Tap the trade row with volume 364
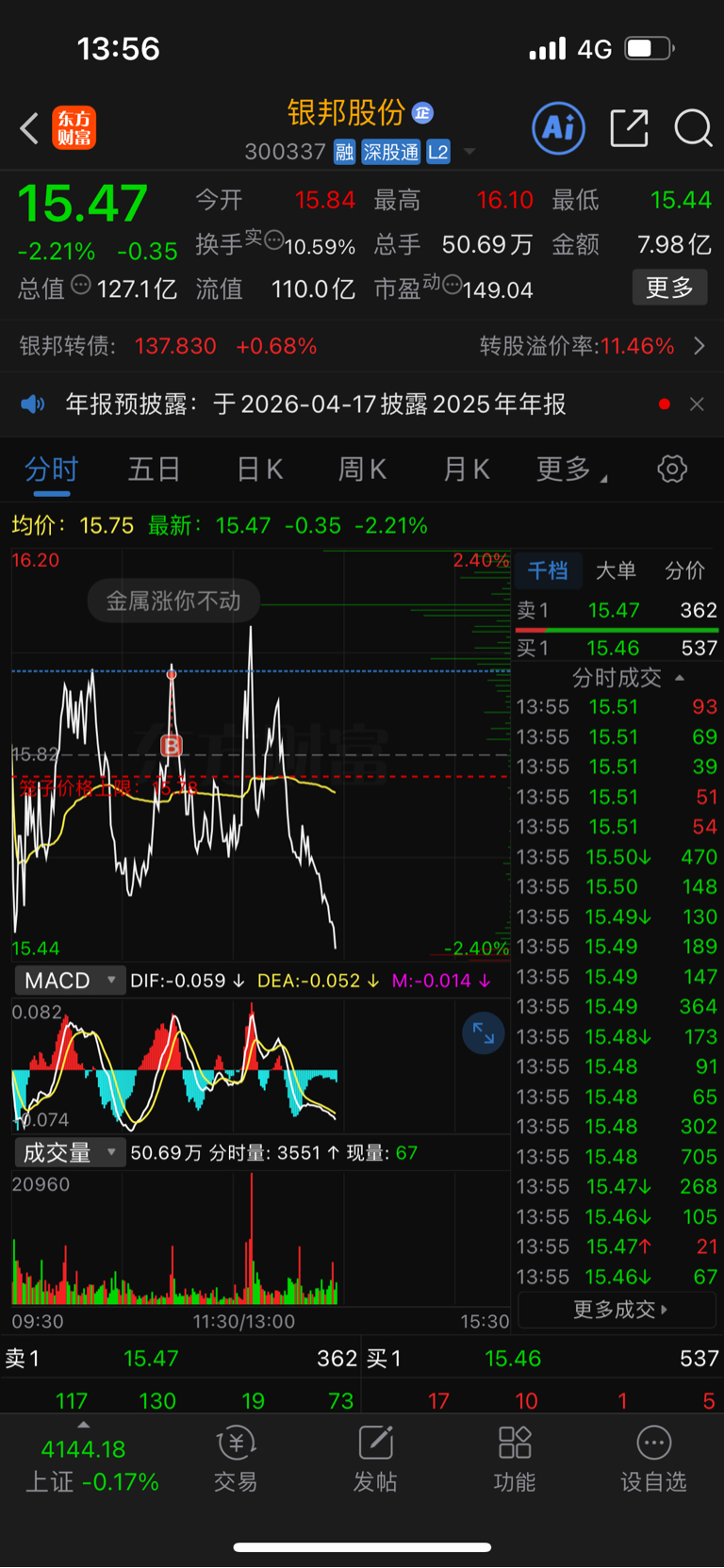The image size is (724, 1568). point(617,1007)
